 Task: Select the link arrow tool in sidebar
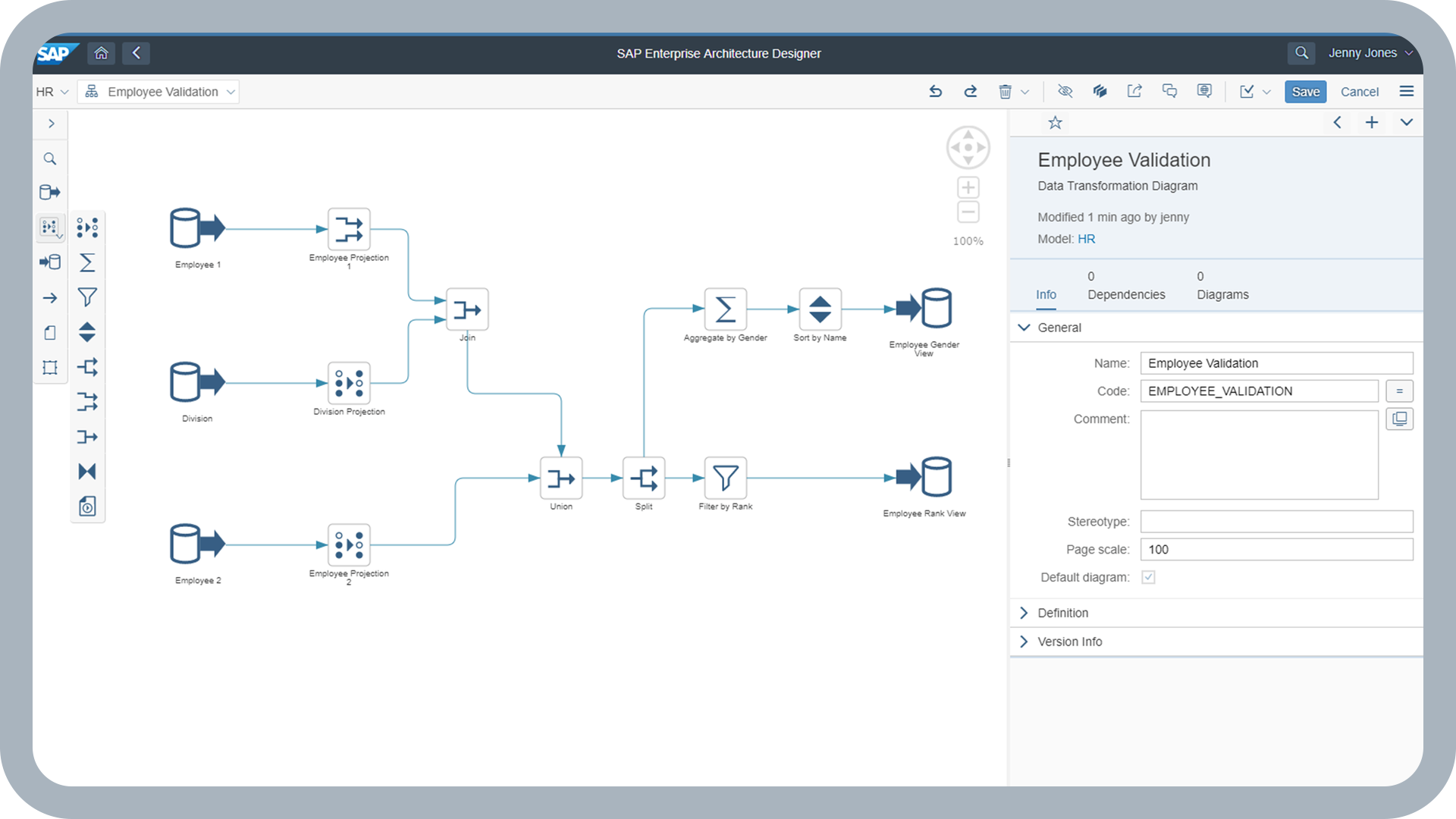50,298
